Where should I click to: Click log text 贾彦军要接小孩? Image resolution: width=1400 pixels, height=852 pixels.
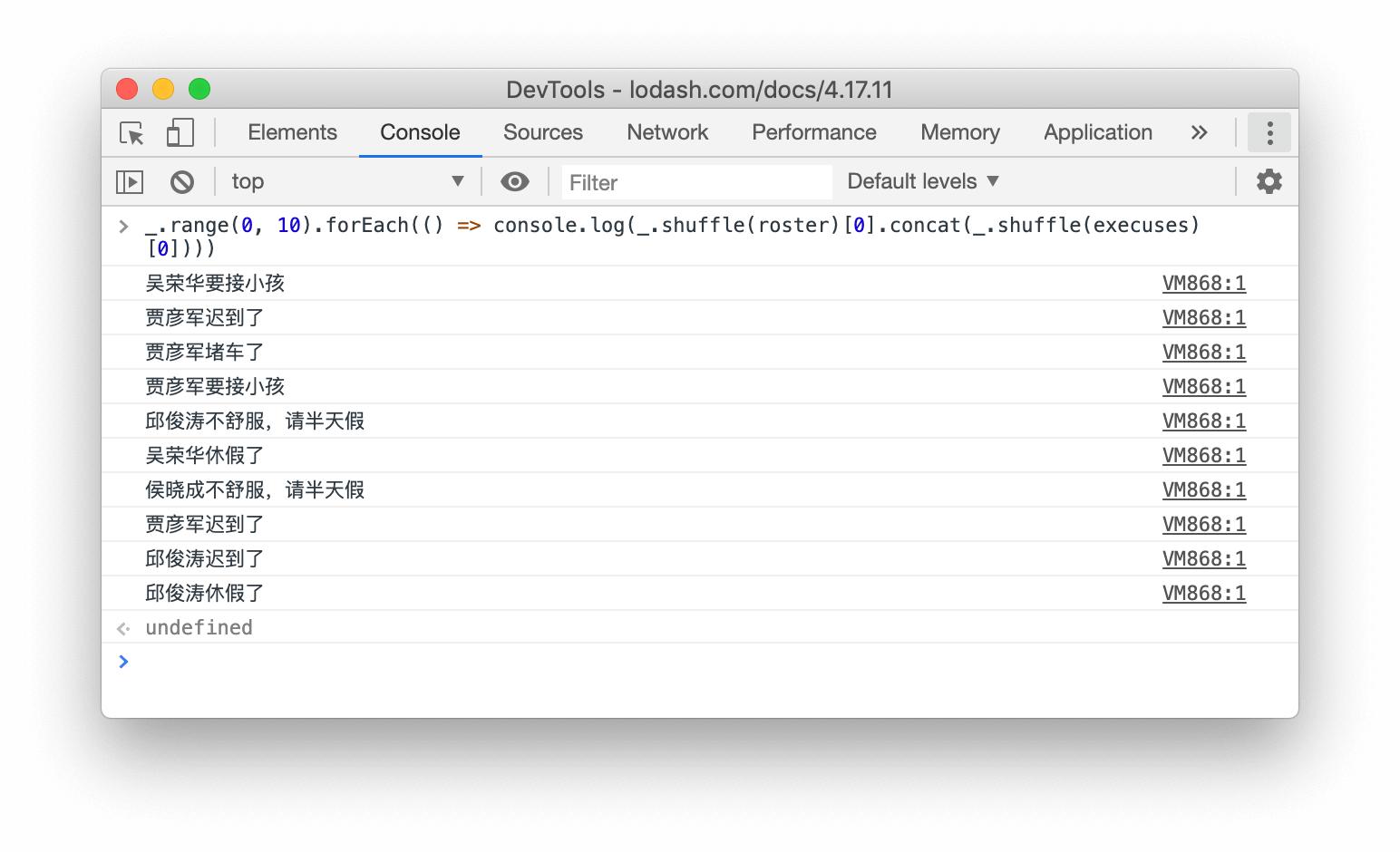click(x=215, y=387)
